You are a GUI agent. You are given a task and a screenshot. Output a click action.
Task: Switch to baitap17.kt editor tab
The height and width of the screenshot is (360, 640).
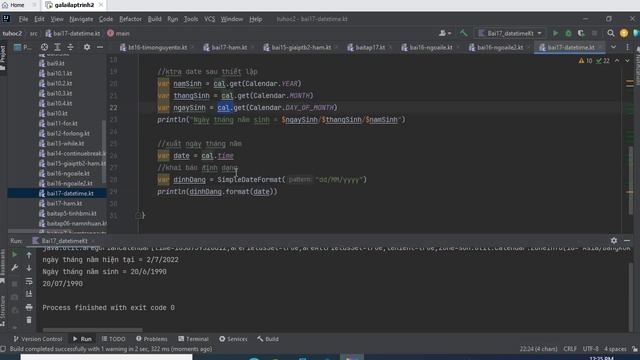pos(370,47)
